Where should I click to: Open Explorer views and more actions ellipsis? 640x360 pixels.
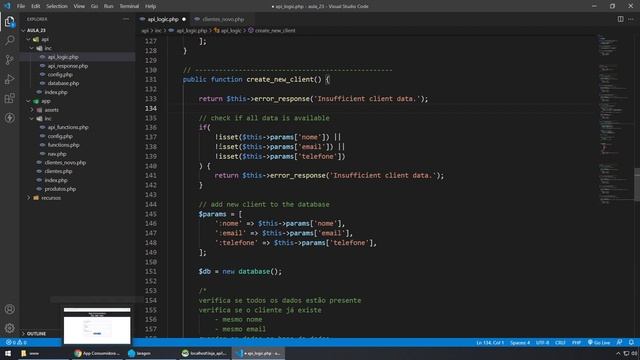click(126, 19)
